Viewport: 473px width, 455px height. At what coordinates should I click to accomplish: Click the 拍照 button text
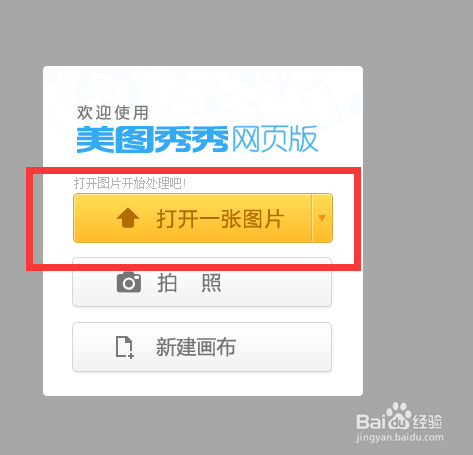coord(189,283)
